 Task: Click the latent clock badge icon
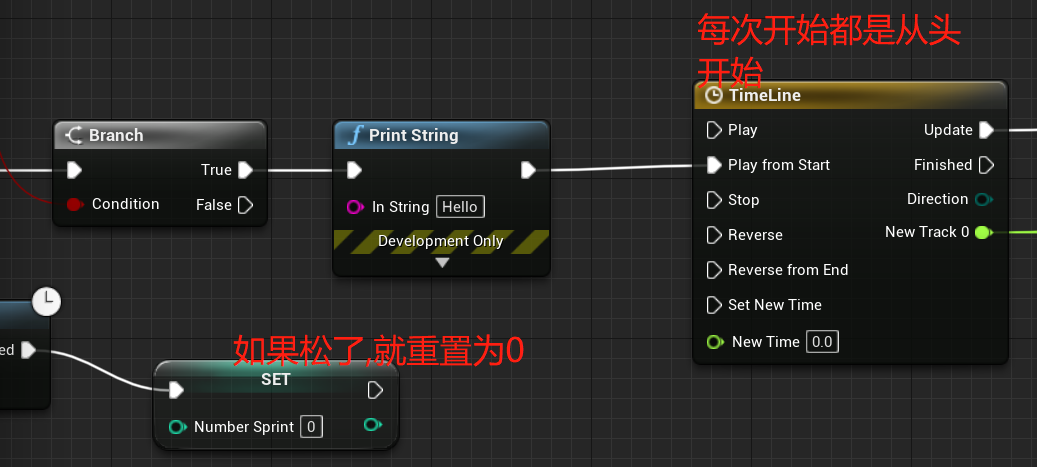pyautogui.click(x=46, y=302)
